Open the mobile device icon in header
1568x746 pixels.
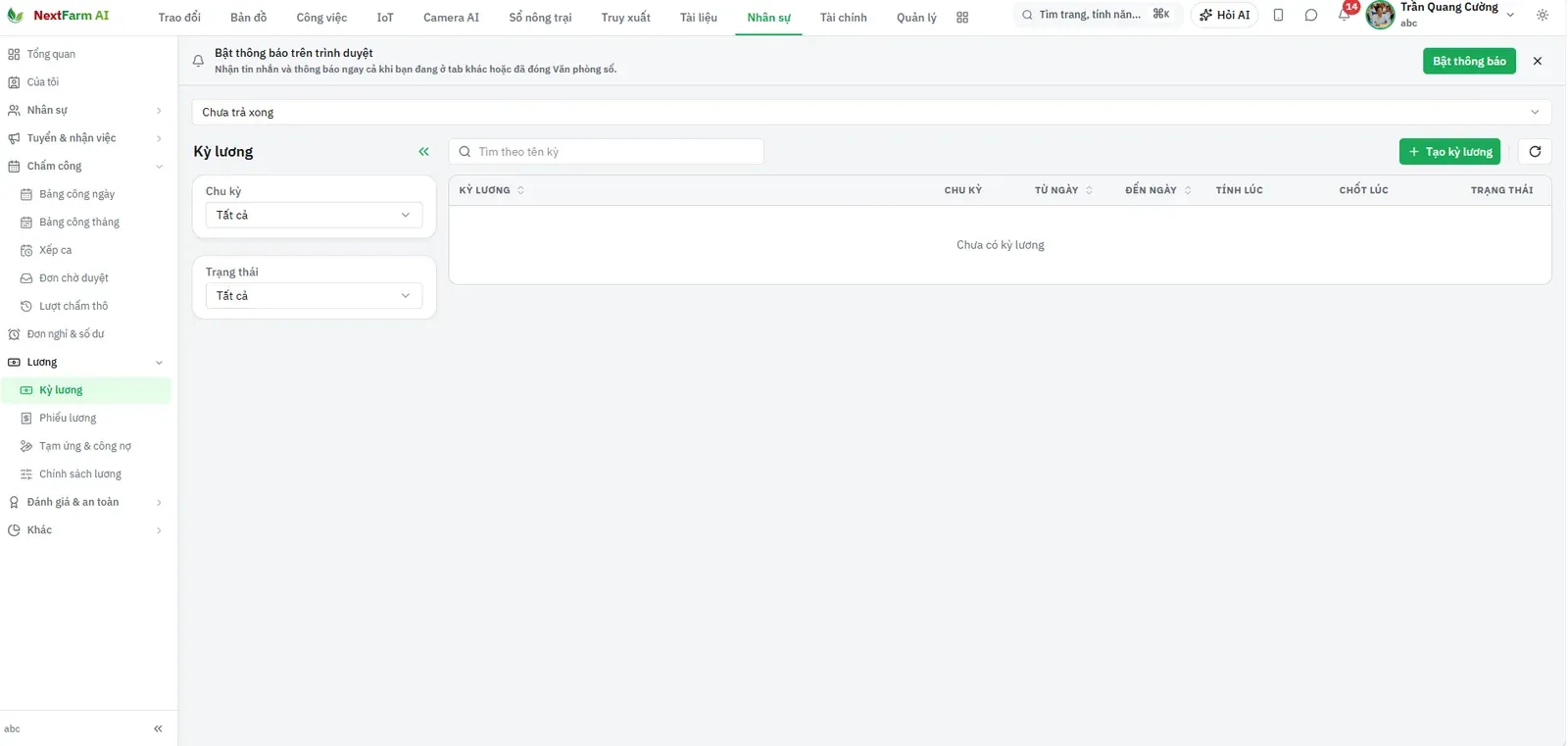coord(1278,16)
